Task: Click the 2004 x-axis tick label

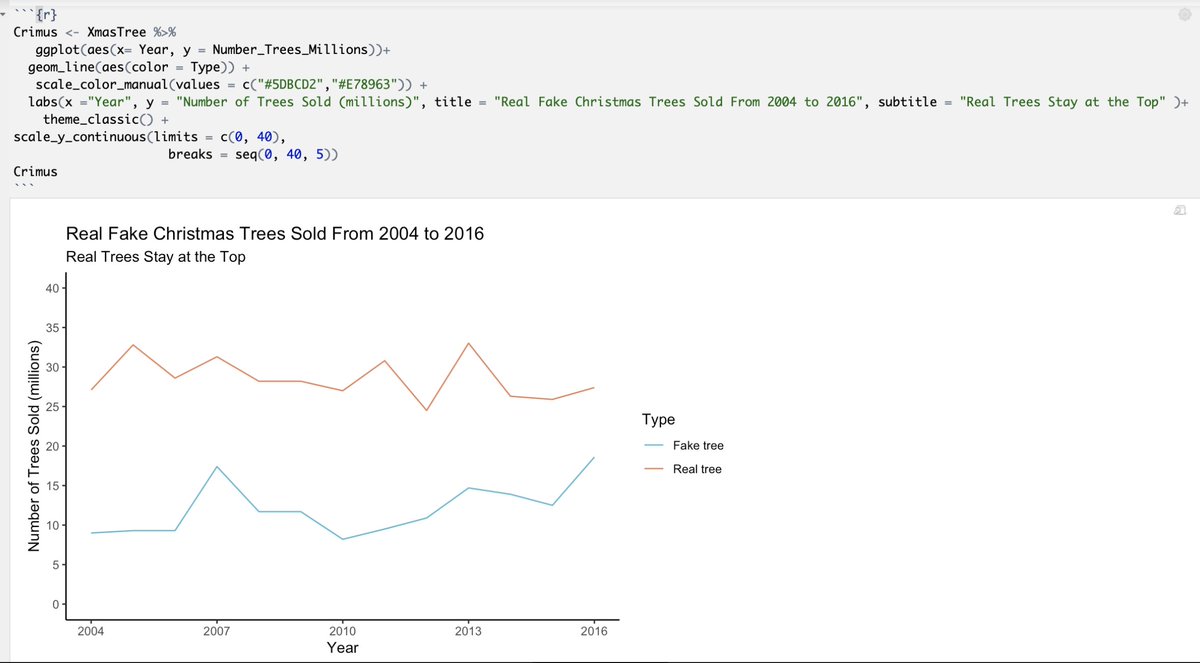Action: coord(91,630)
